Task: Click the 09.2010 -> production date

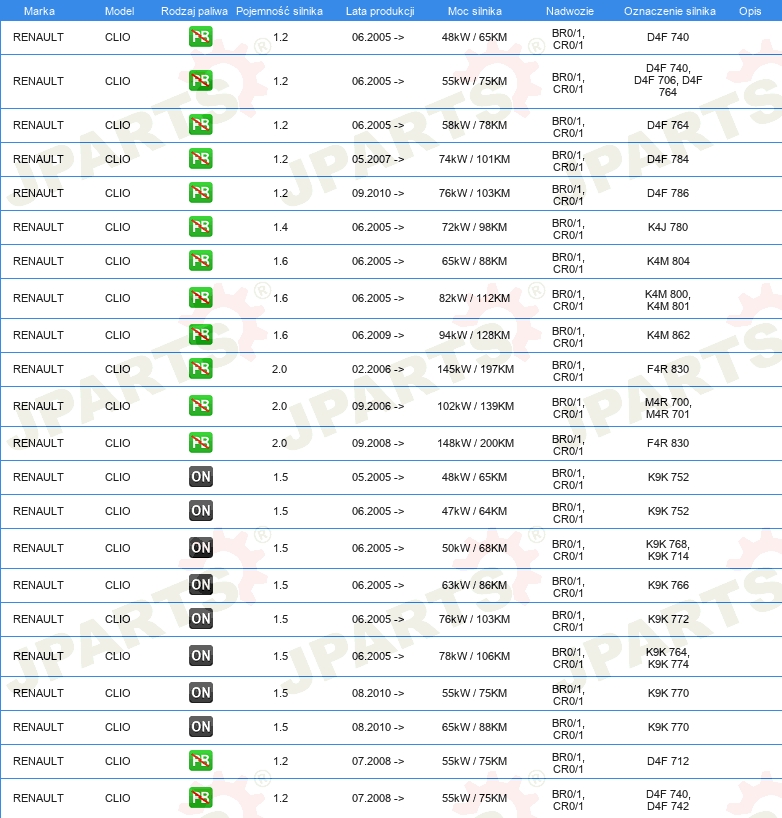Action: point(378,193)
